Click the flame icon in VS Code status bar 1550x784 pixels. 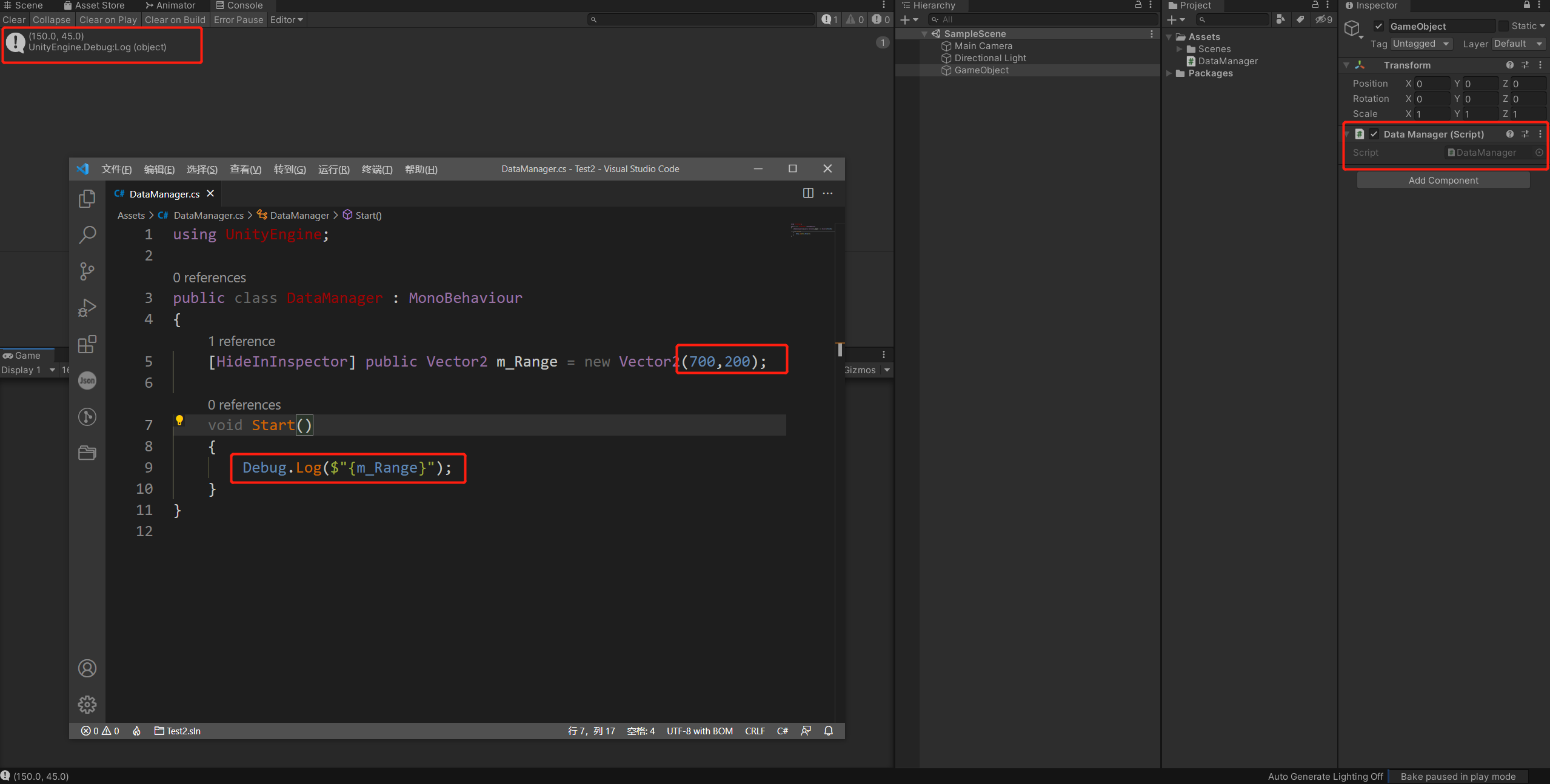(x=137, y=731)
